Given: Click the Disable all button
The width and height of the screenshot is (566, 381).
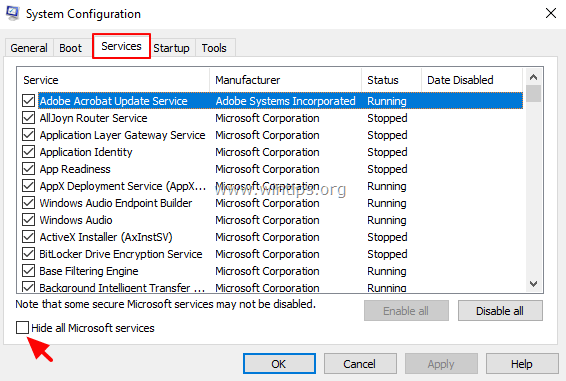Looking at the screenshot, I should pyautogui.click(x=500, y=311).
